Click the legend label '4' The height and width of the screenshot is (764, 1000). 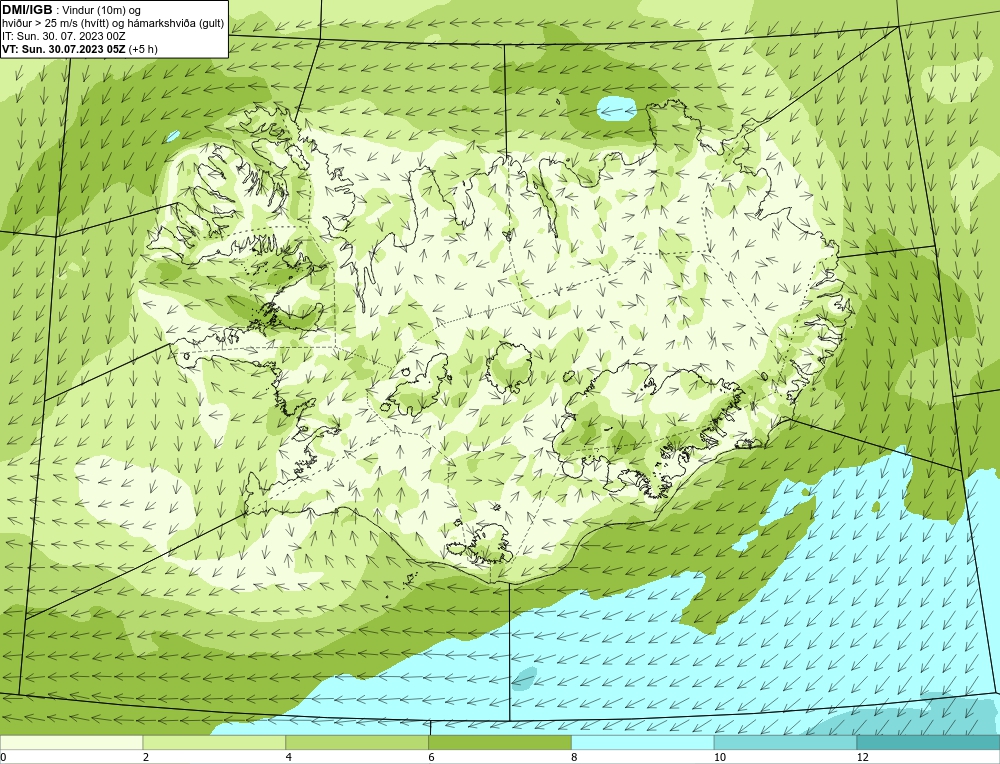288,758
